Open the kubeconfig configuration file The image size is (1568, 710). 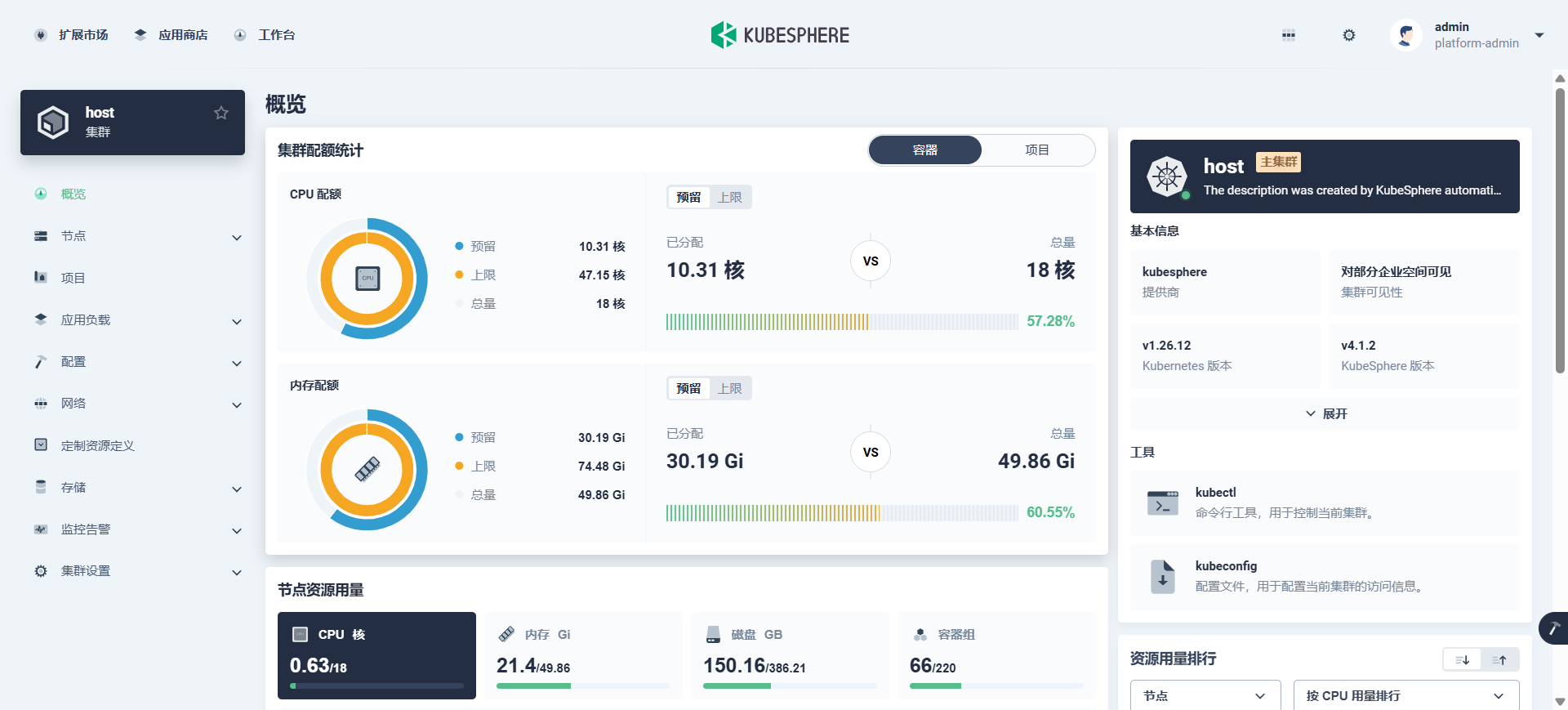1325,577
